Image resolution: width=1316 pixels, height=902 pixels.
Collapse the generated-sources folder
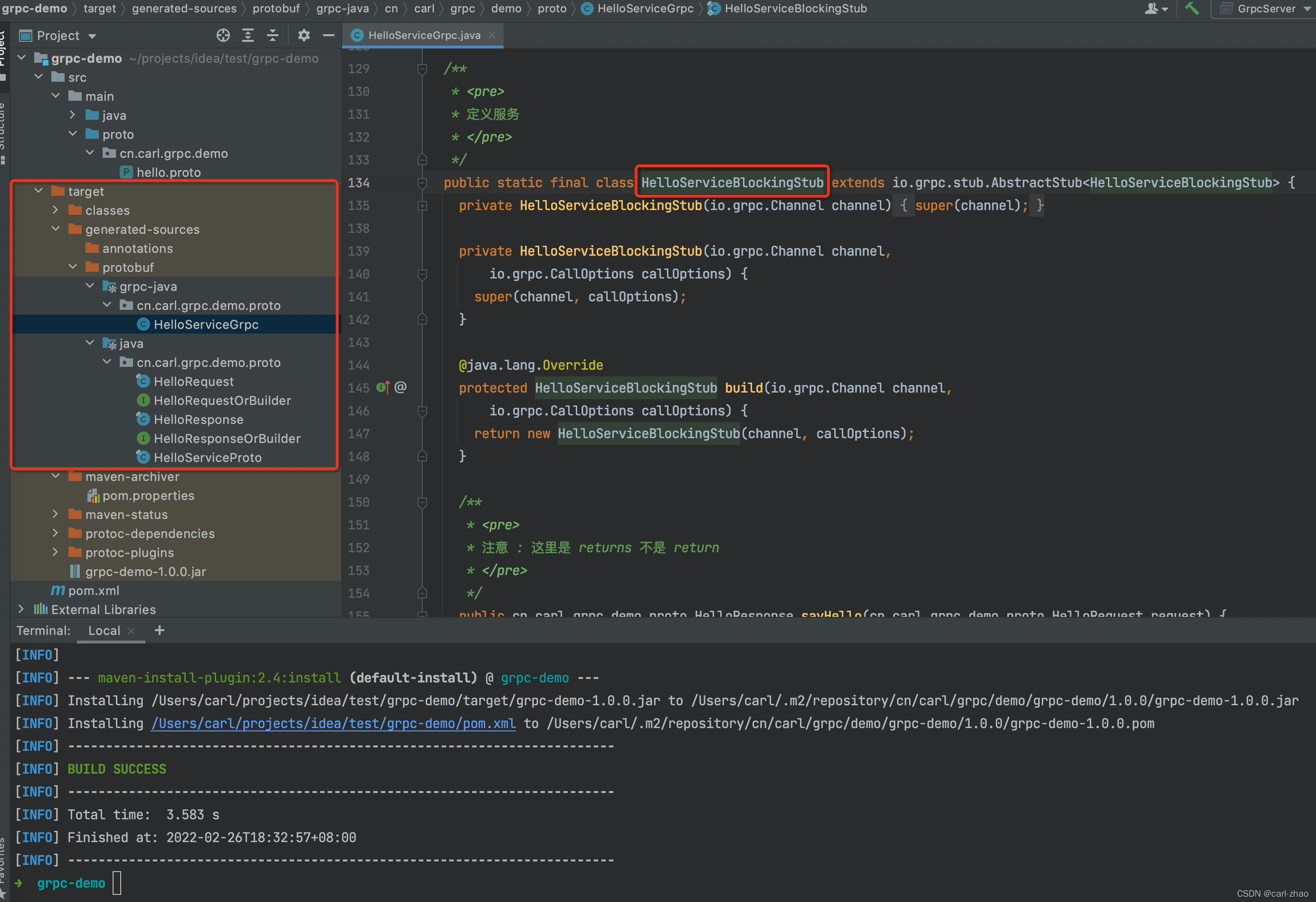[x=56, y=230]
